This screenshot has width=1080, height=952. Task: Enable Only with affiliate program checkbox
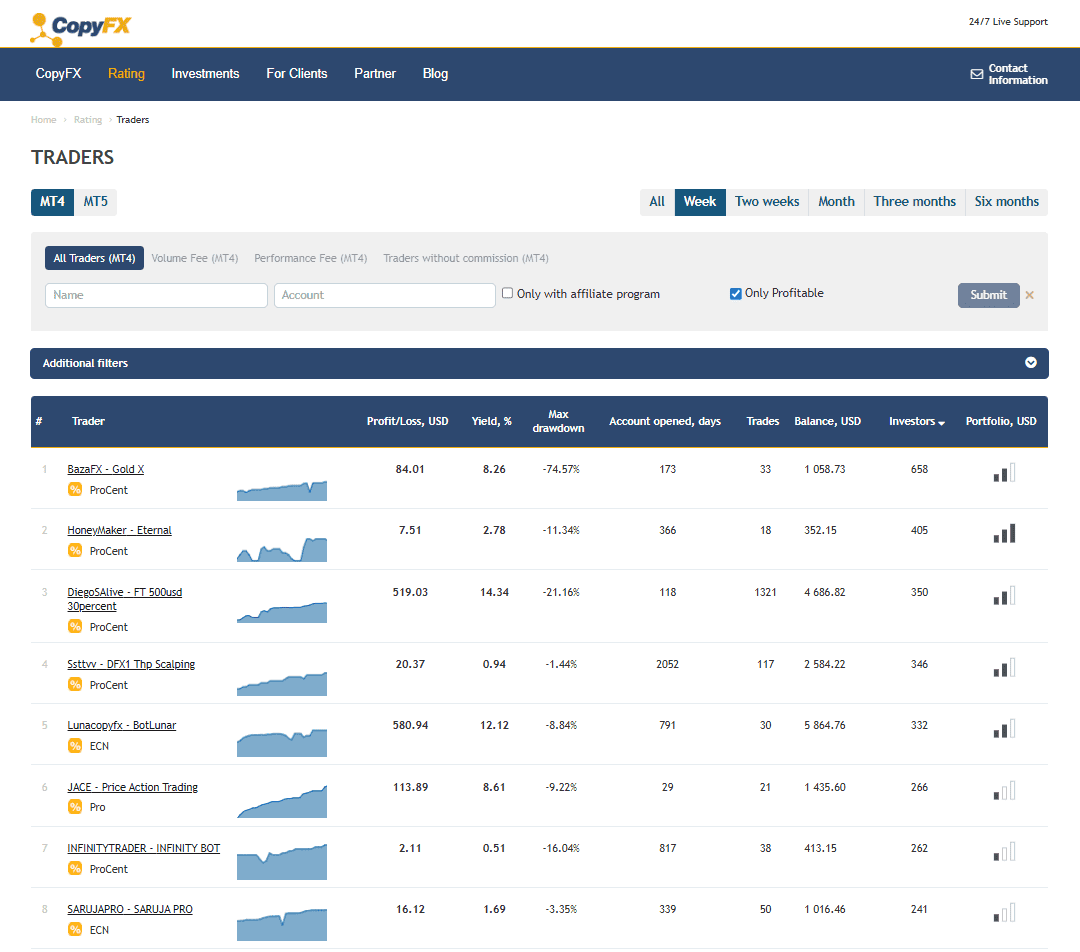[508, 293]
